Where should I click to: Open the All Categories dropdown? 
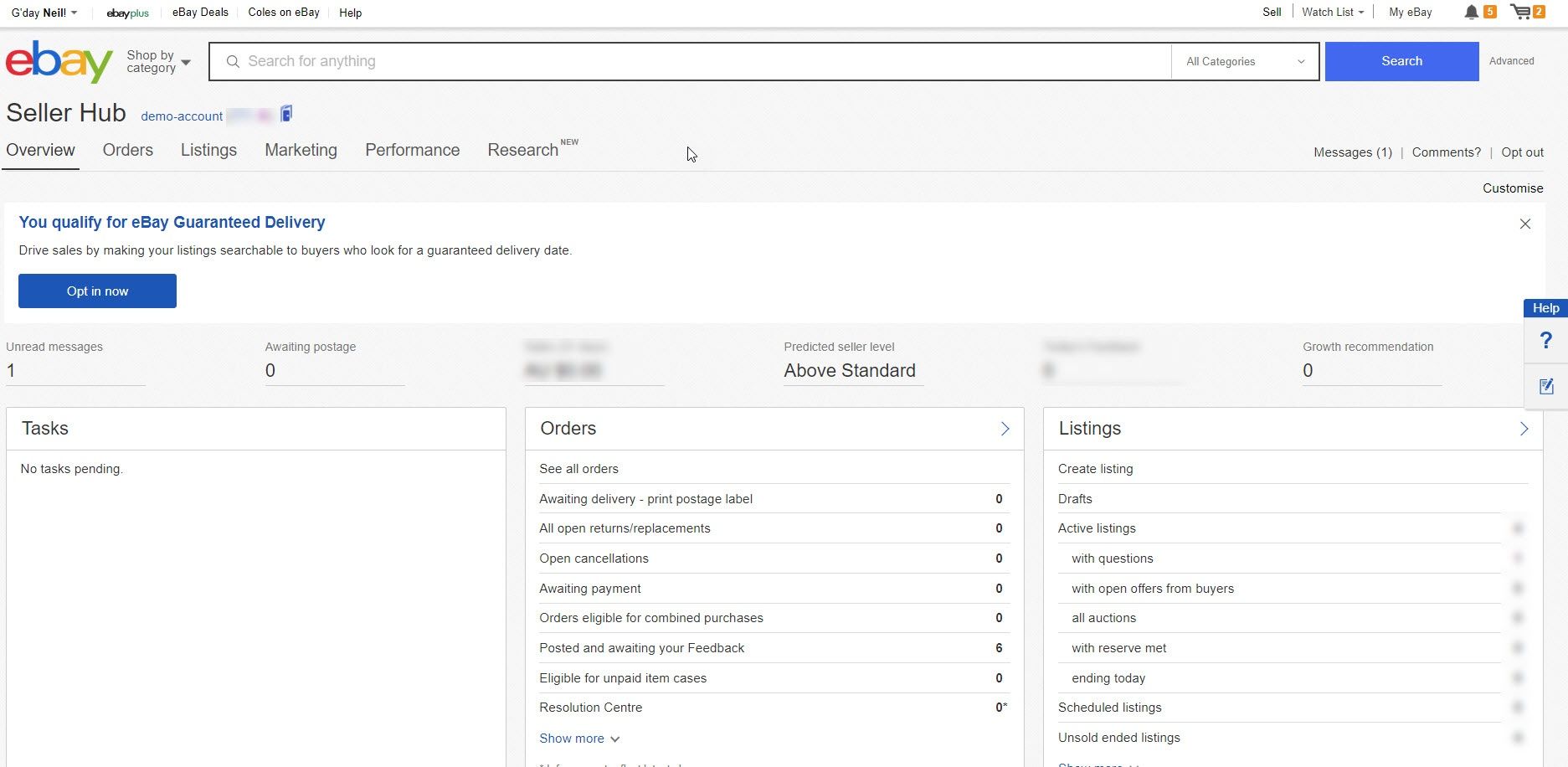[1245, 61]
